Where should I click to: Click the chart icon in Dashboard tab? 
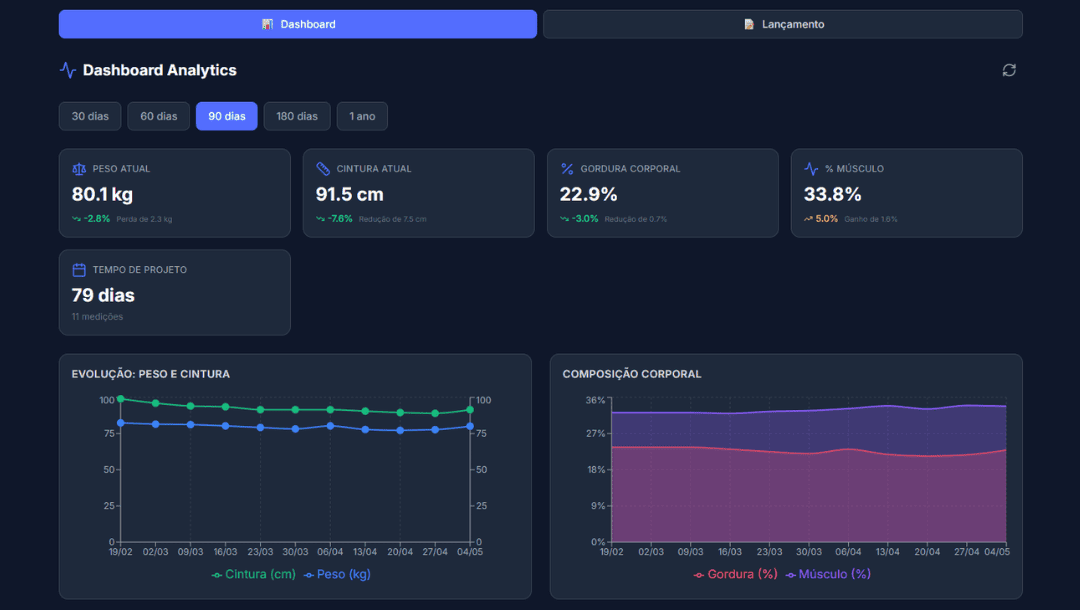(267, 24)
